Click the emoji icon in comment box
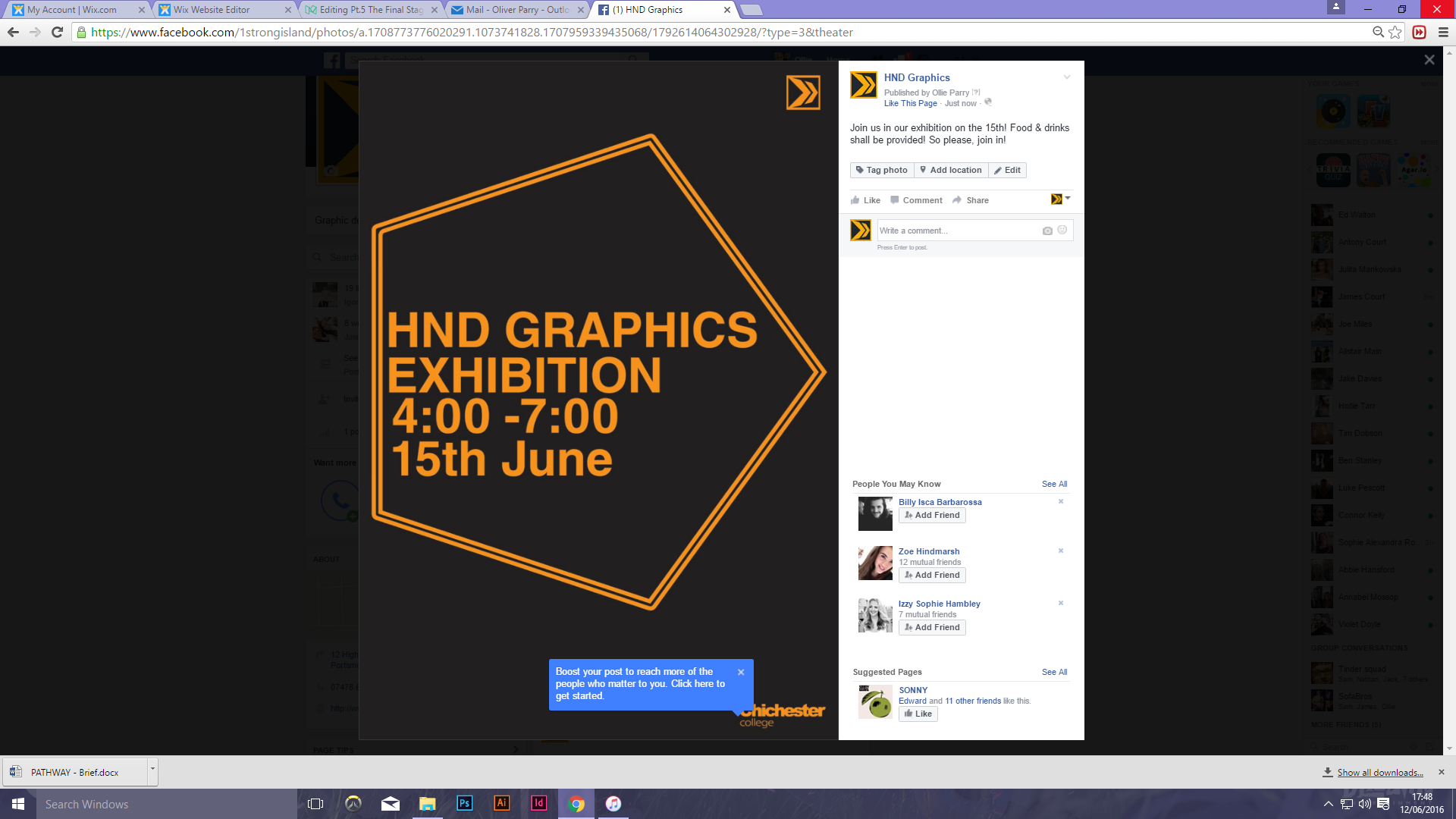1456x819 pixels. 1062,230
